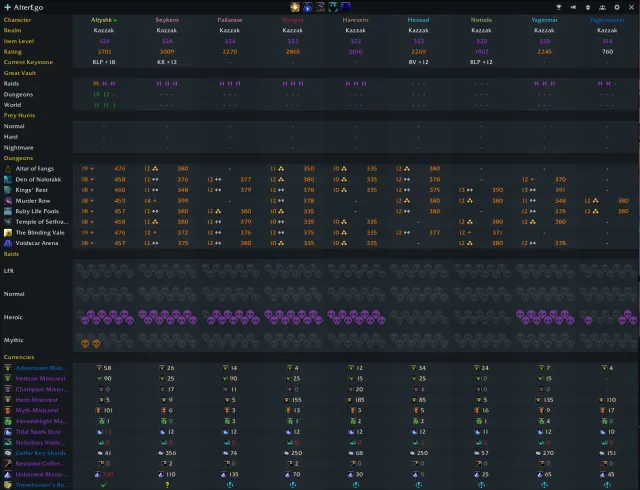Click the Myth Mistcrest currency name

37,410
